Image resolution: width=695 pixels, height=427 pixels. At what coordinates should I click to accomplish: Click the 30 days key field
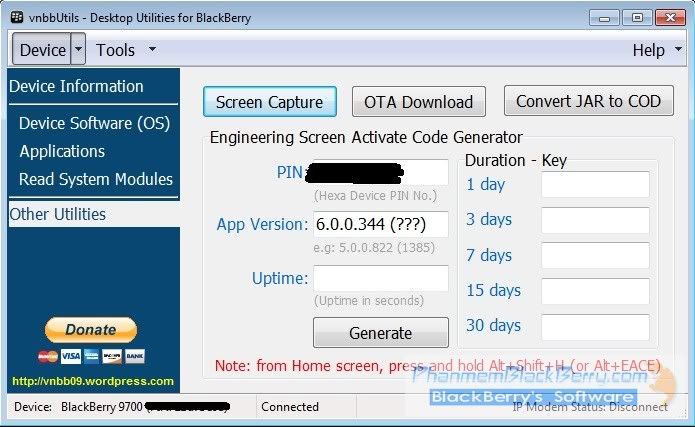coord(595,327)
